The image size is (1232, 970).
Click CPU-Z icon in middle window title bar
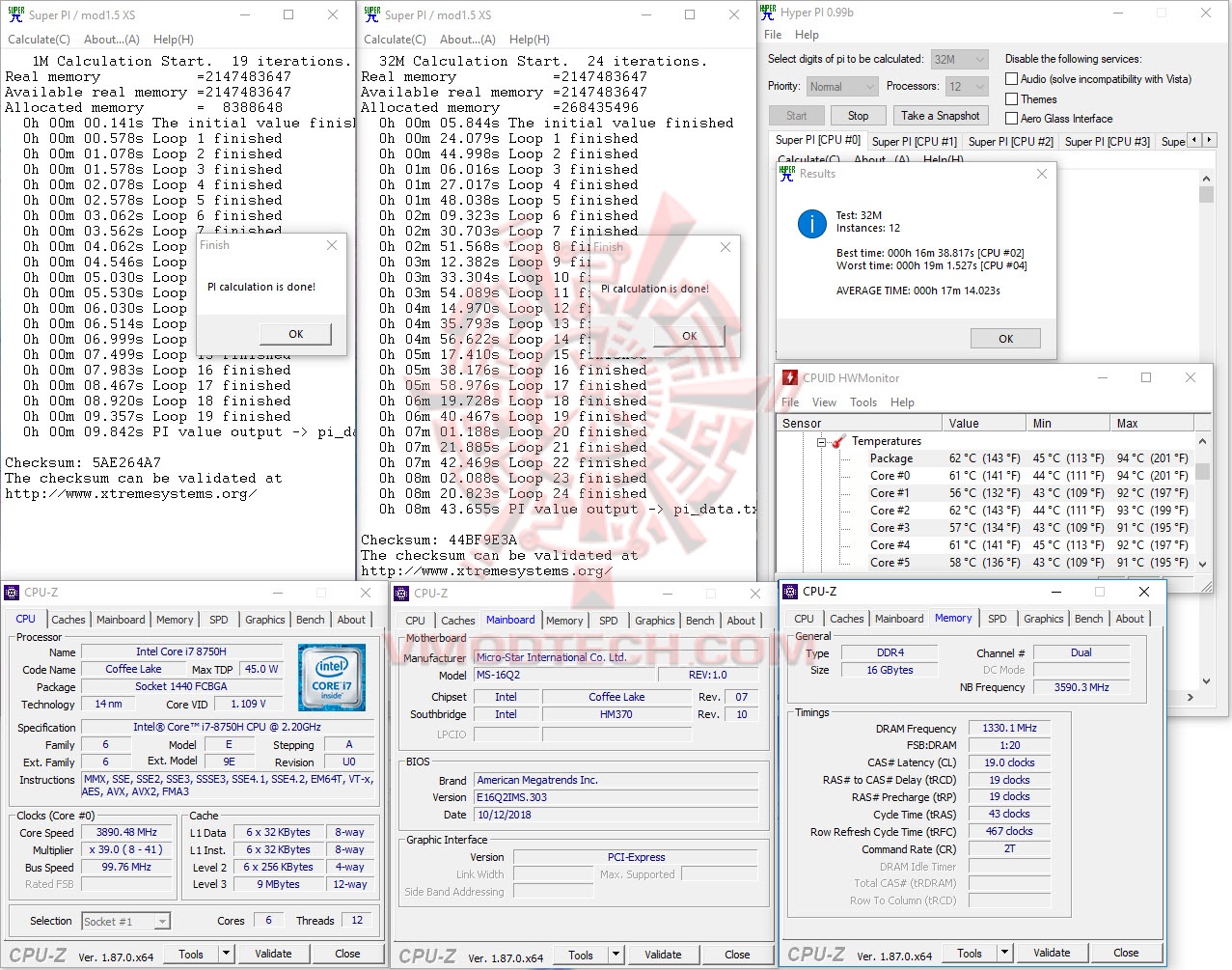click(402, 593)
